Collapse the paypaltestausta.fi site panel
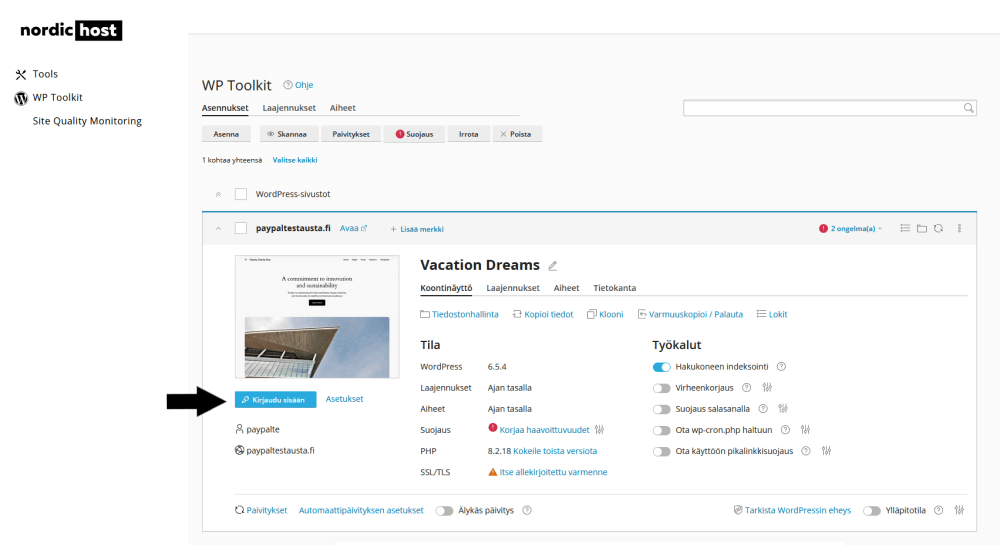Viewport: 1000px width, 545px height. (218, 228)
